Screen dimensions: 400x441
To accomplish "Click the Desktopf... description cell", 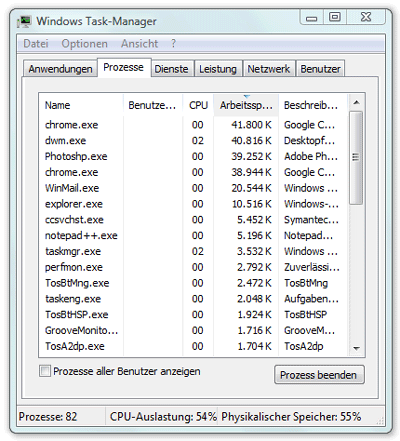I will pyautogui.click(x=309, y=141).
